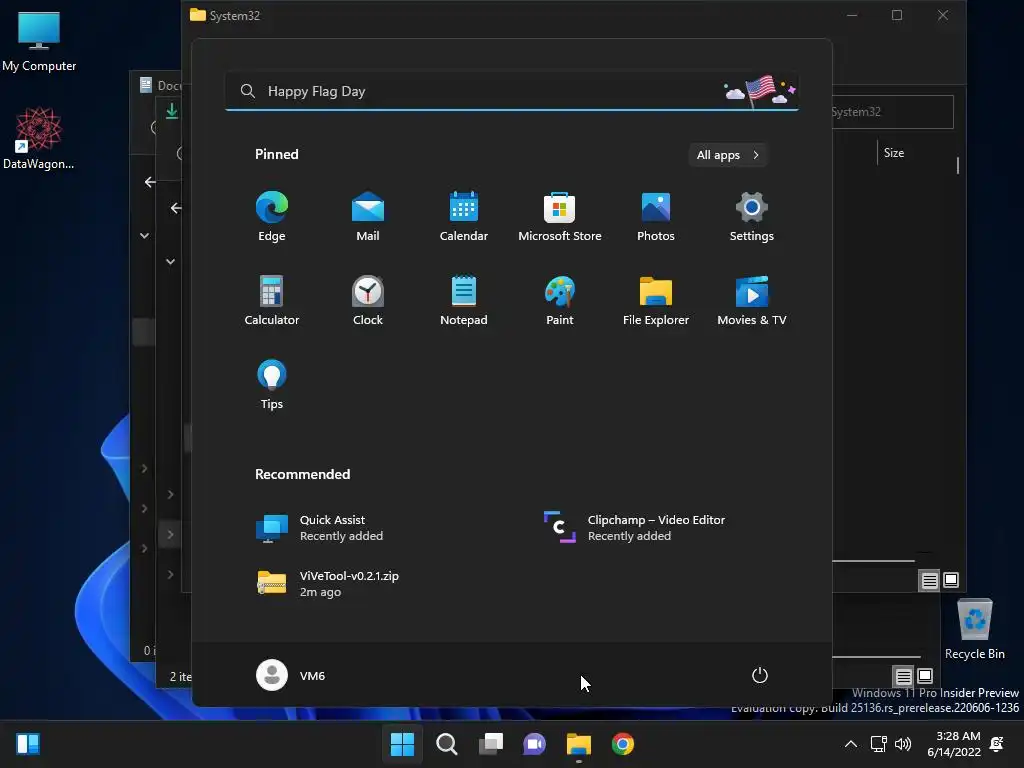Viewport: 1024px width, 768px height.
Task: Launch Google Chrome from the taskbar
Action: pos(622,744)
